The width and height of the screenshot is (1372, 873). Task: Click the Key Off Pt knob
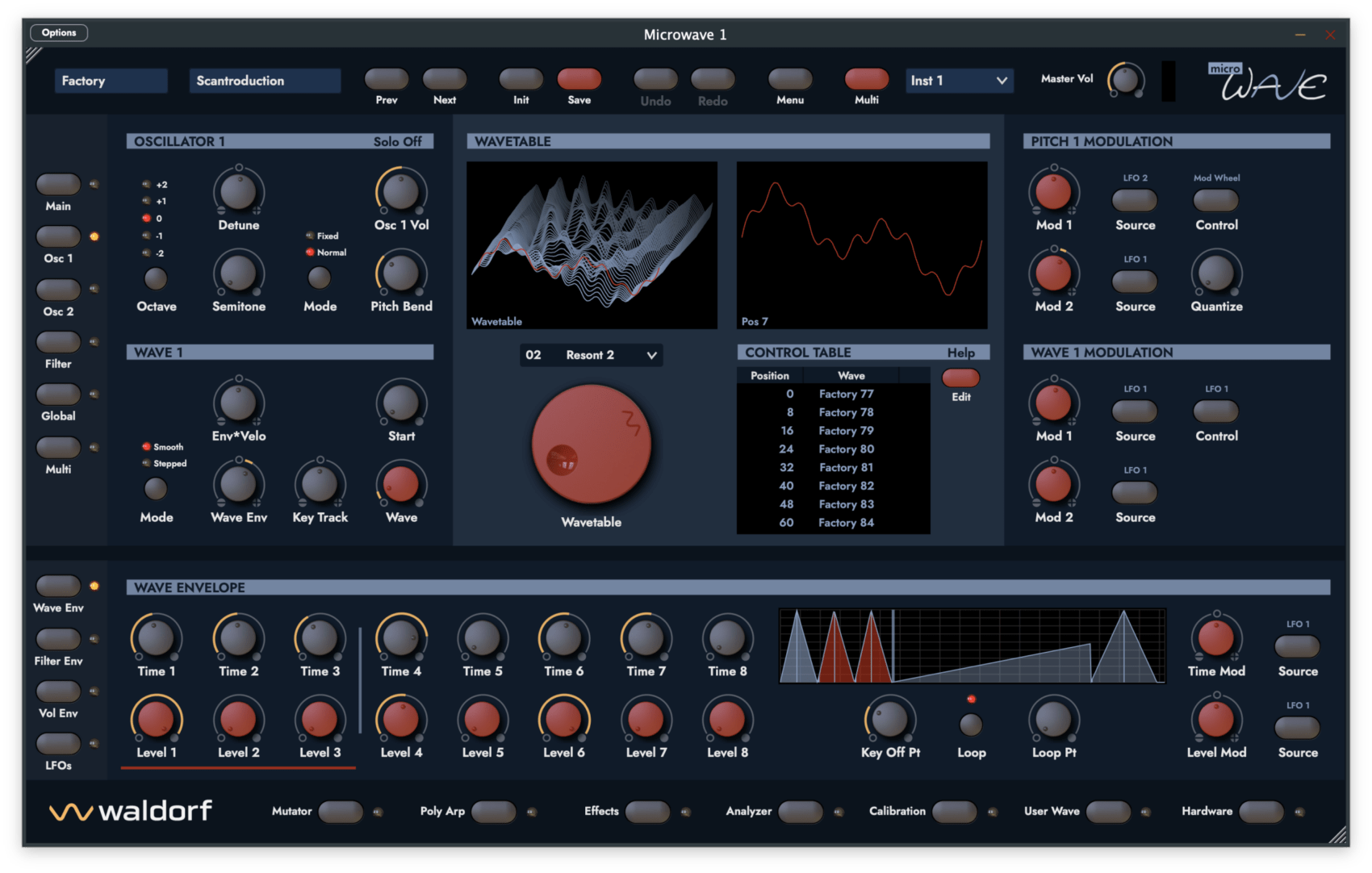[890, 720]
